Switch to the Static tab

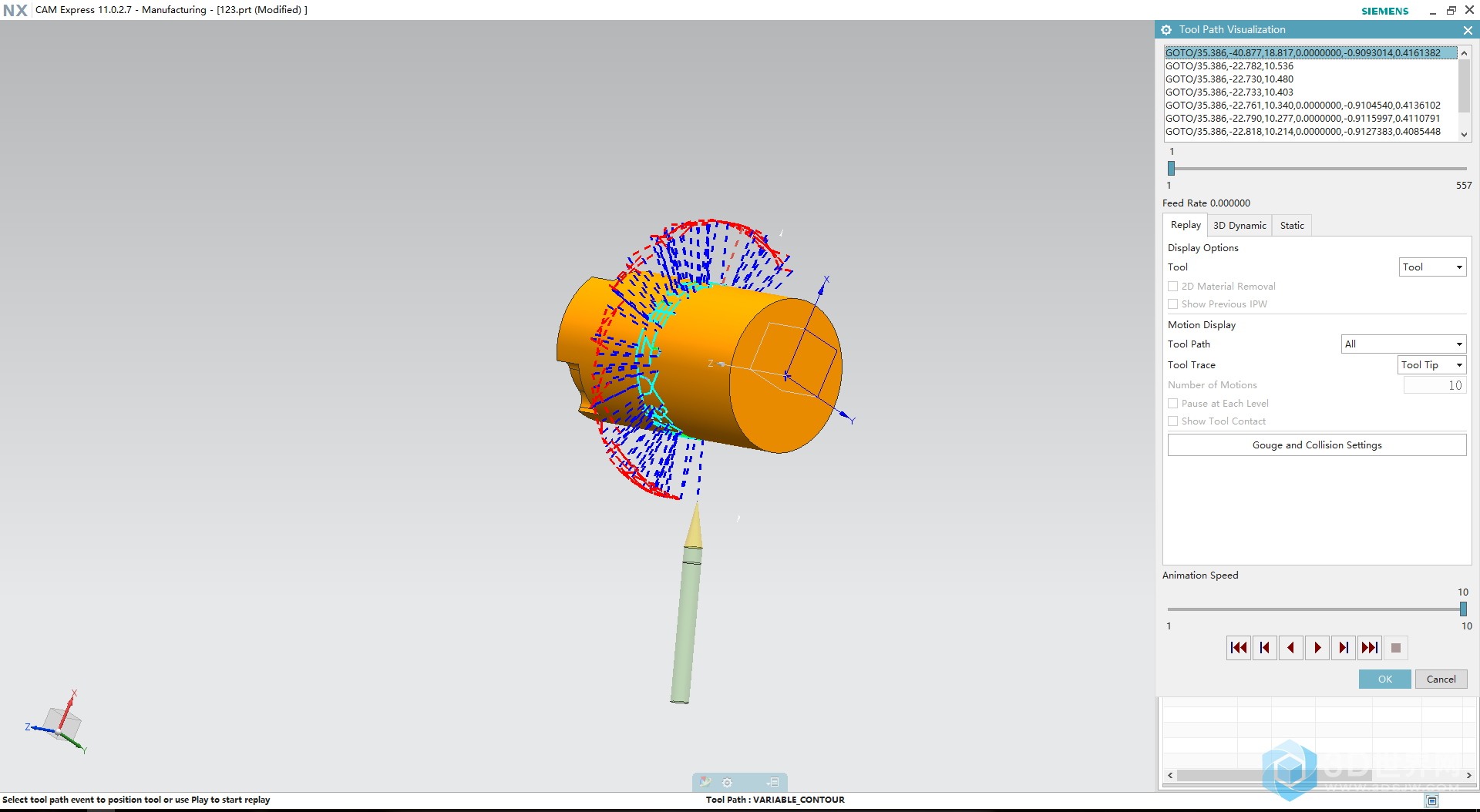(x=1292, y=226)
